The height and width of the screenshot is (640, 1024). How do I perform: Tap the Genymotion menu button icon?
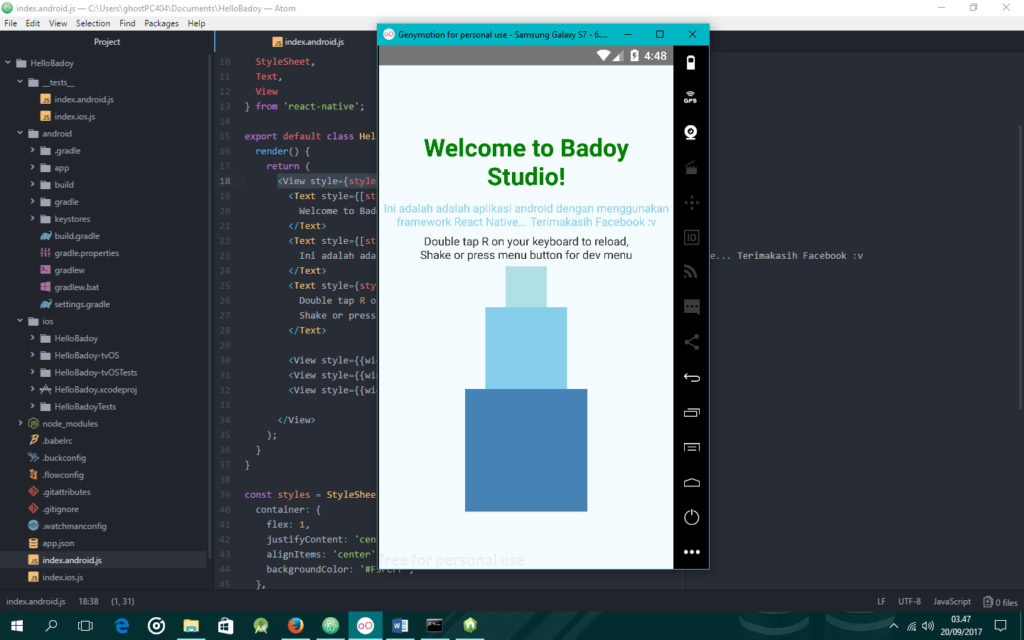pyautogui.click(x=691, y=447)
